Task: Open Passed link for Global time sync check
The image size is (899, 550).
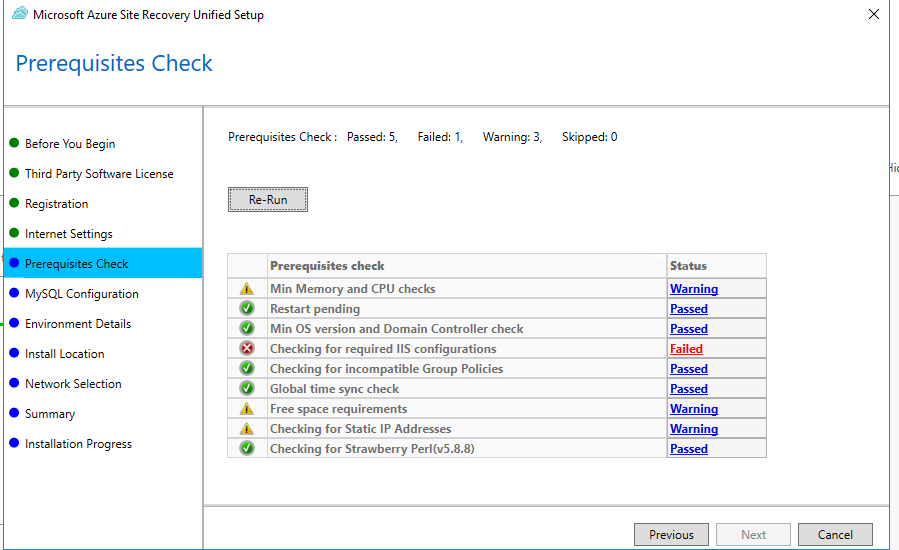Action: click(x=689, y=389)
